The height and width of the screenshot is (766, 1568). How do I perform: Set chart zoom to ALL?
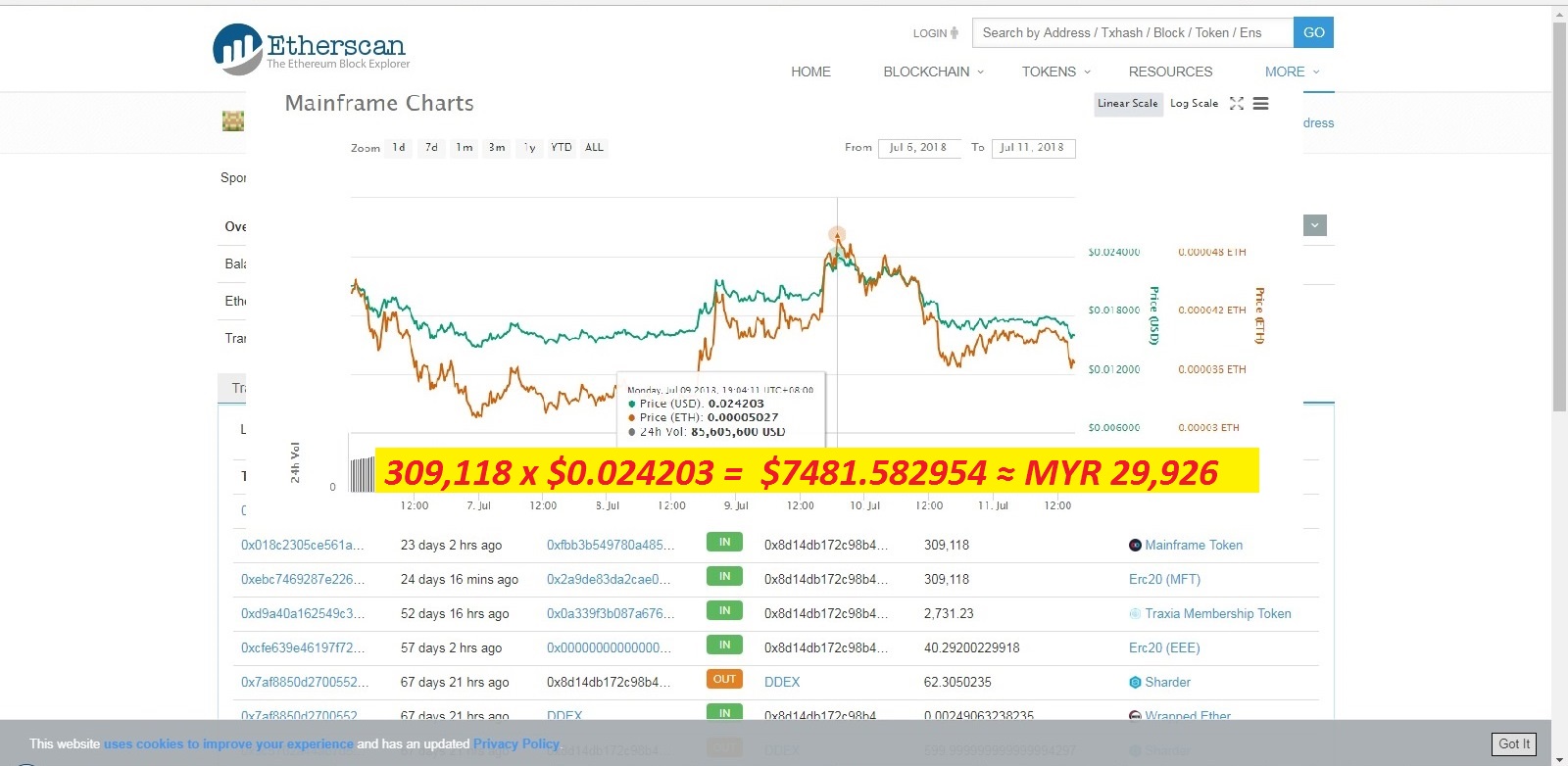pos(595,148)
